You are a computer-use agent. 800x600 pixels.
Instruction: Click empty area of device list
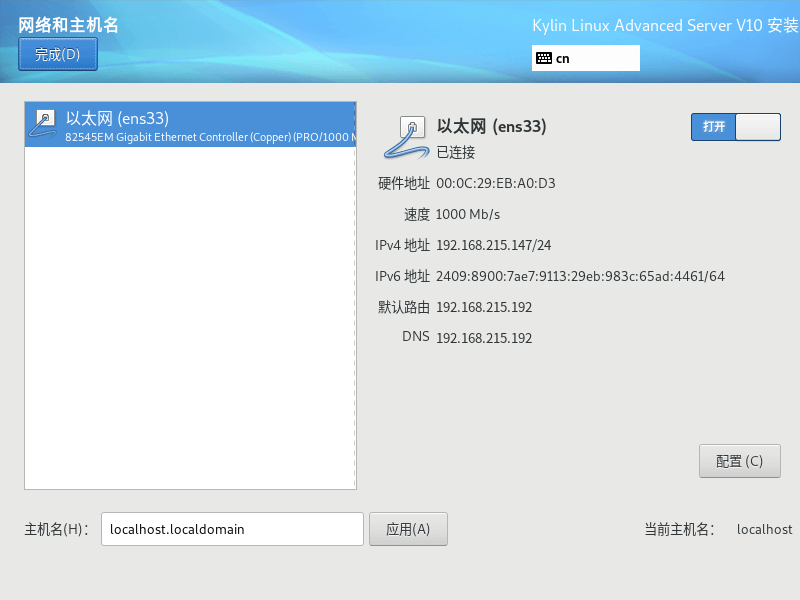pos(190,320)
